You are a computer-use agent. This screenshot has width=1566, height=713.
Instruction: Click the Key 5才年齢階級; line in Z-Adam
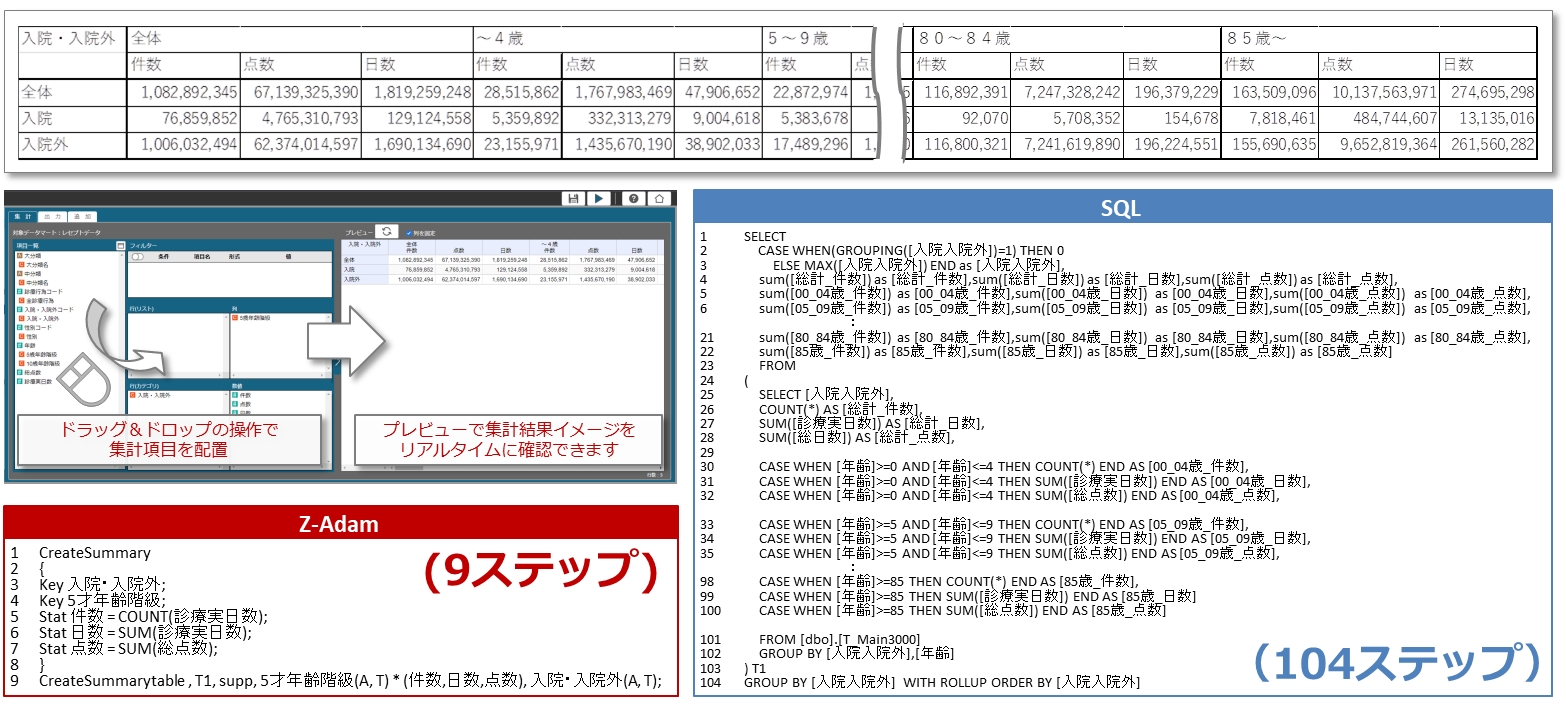coord(102,600)
